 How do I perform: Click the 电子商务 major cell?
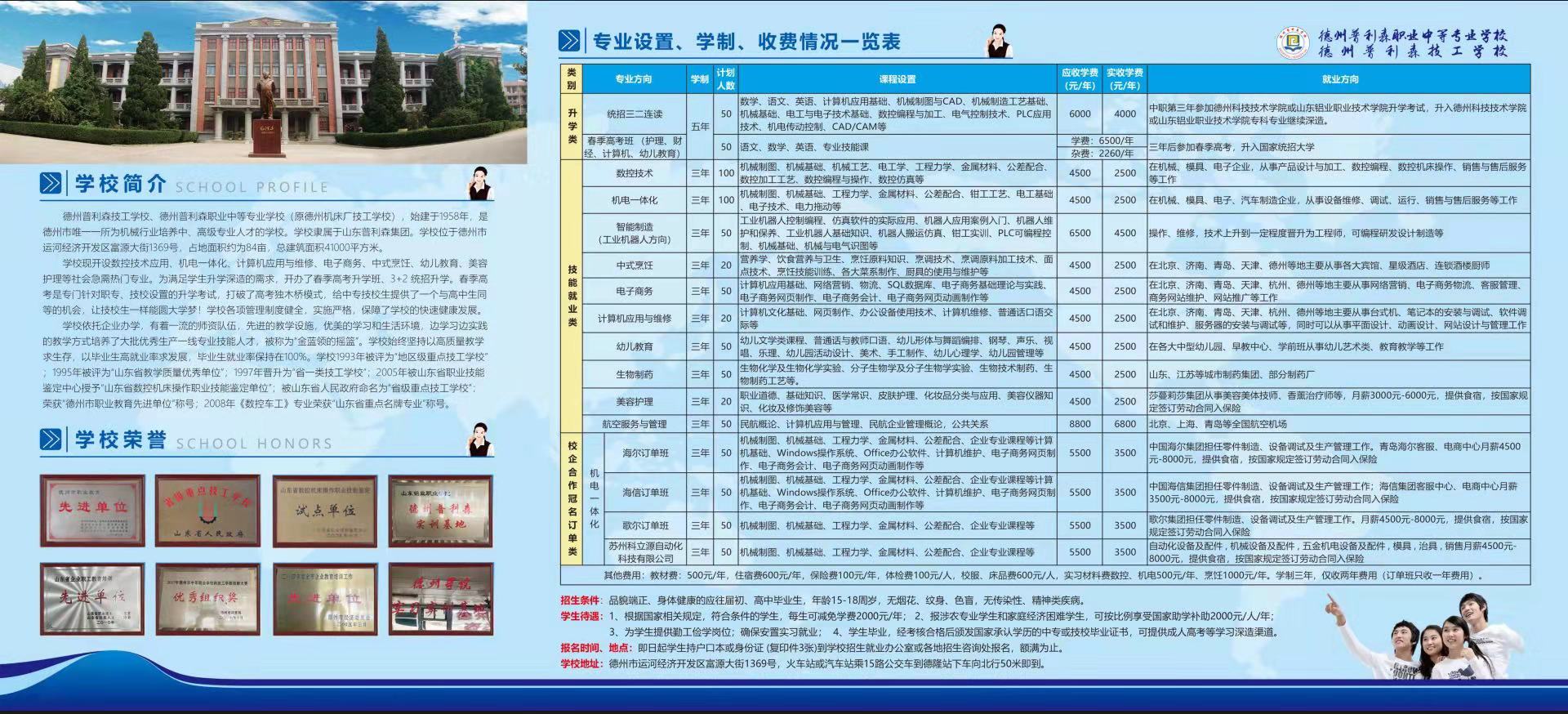pos(635,291)
